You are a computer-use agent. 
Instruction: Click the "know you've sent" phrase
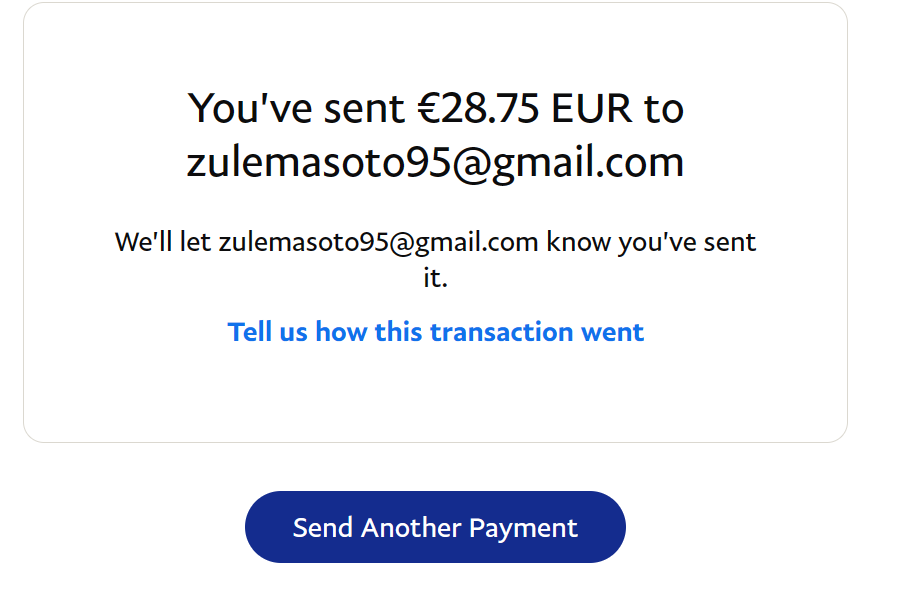(651, 243)
